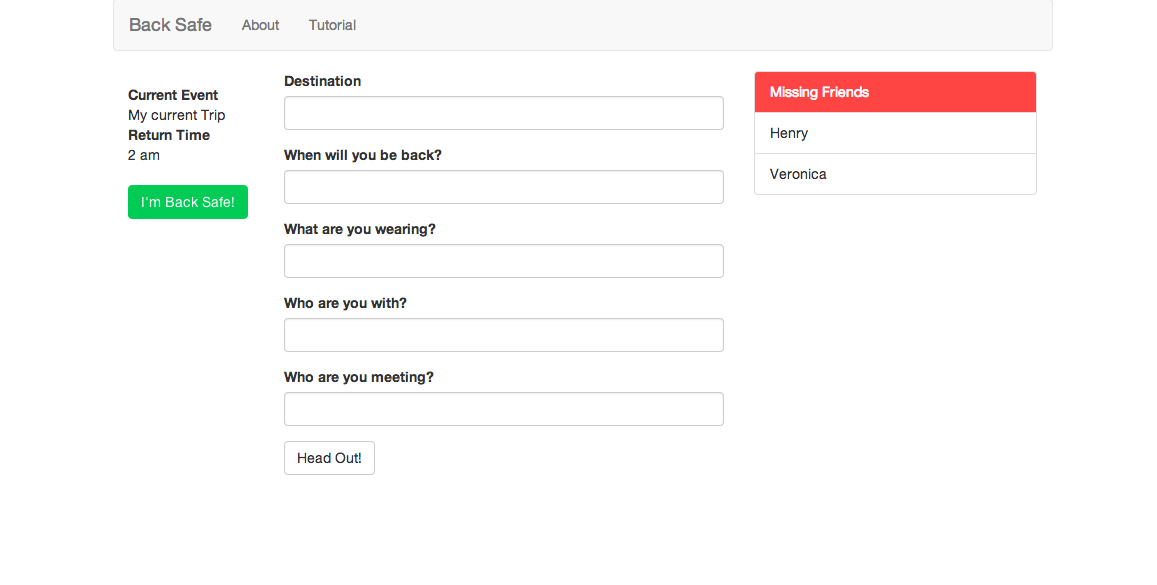The height and width of the screenshot is (585, 1157).
Task: Go to the Tutorial page
Action: click(x=332, y=25)
